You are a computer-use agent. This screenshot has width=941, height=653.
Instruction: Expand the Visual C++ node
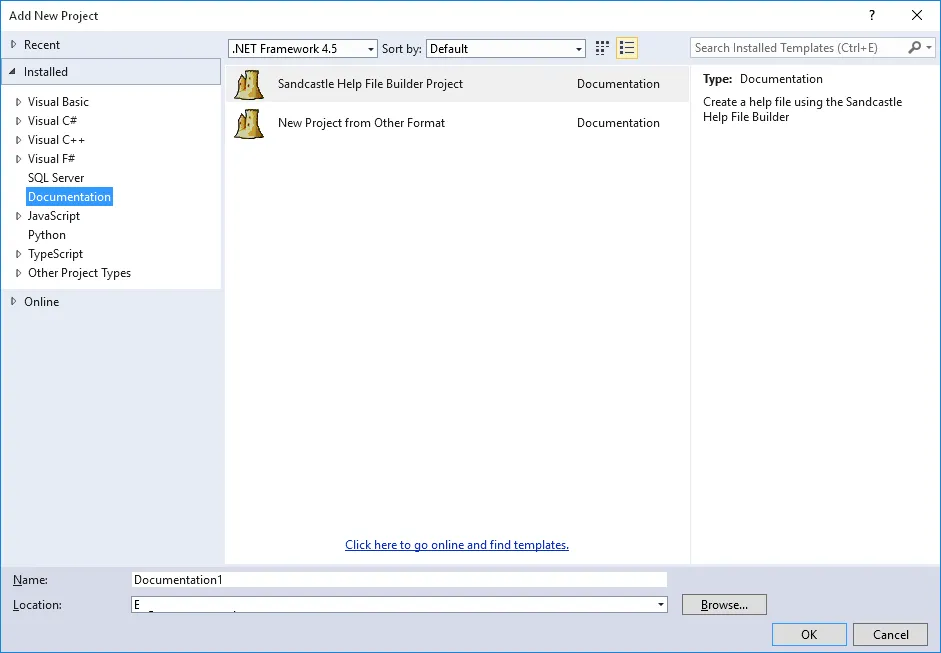[18, 140]
